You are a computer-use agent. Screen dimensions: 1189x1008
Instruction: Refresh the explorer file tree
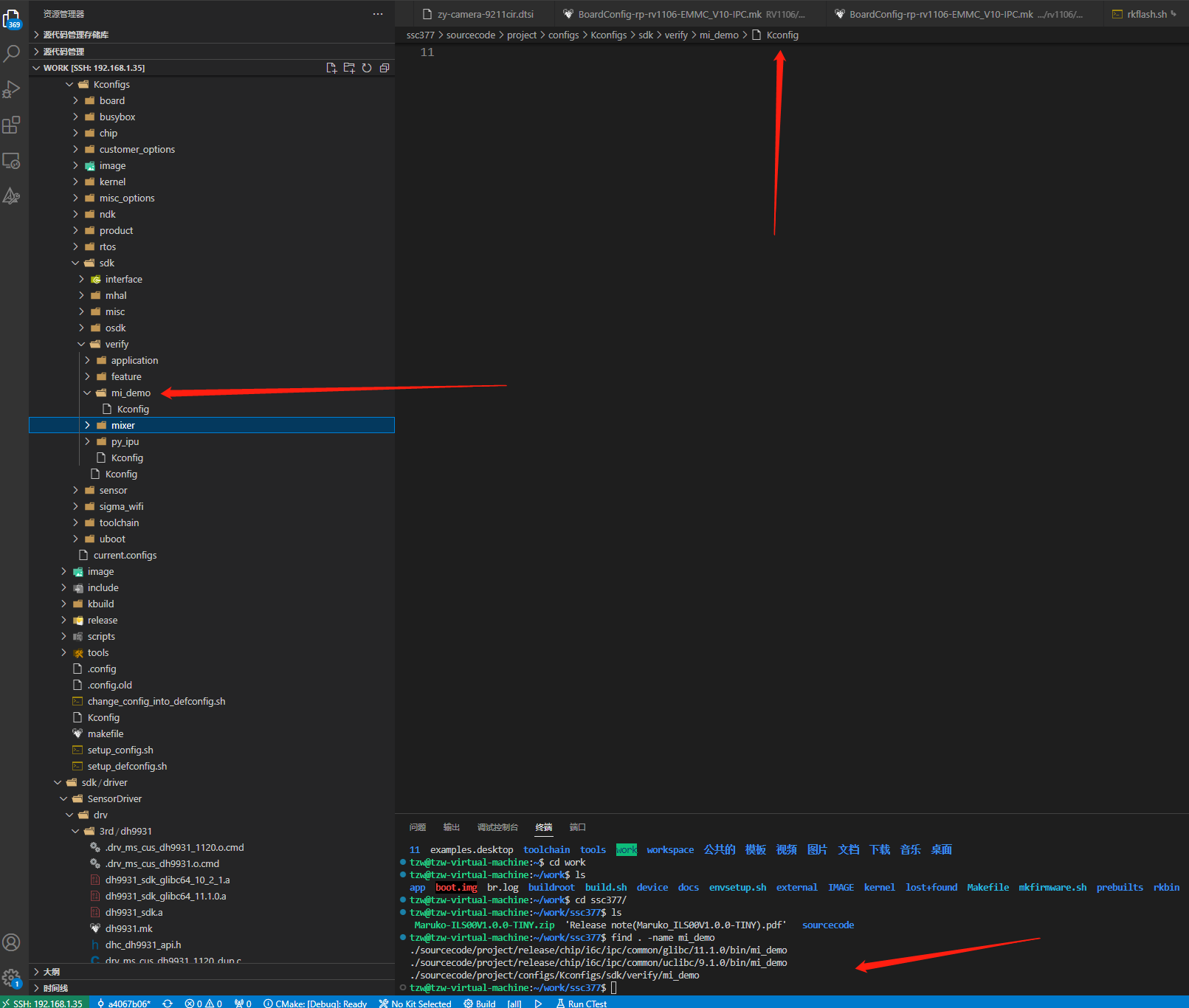point(367,68)
